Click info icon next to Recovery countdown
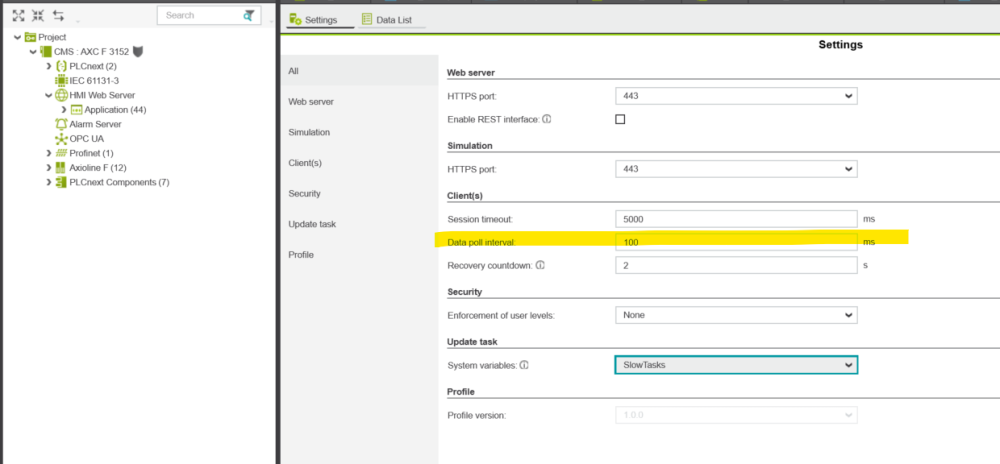This screenshot has width=1000, height=464. point(540,266)
